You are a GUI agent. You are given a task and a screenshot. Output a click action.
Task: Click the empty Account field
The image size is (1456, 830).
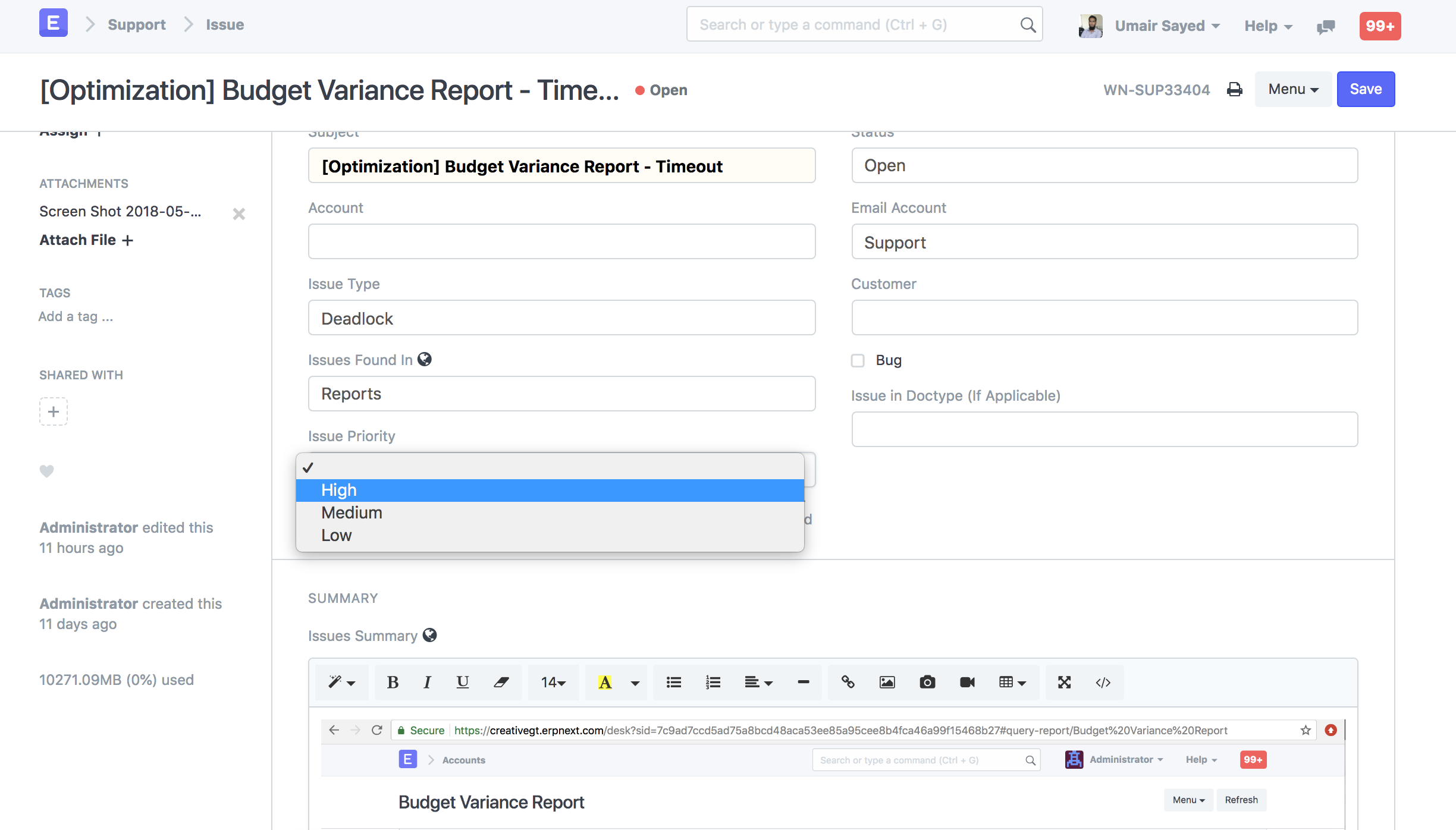(x=561, y=241)
